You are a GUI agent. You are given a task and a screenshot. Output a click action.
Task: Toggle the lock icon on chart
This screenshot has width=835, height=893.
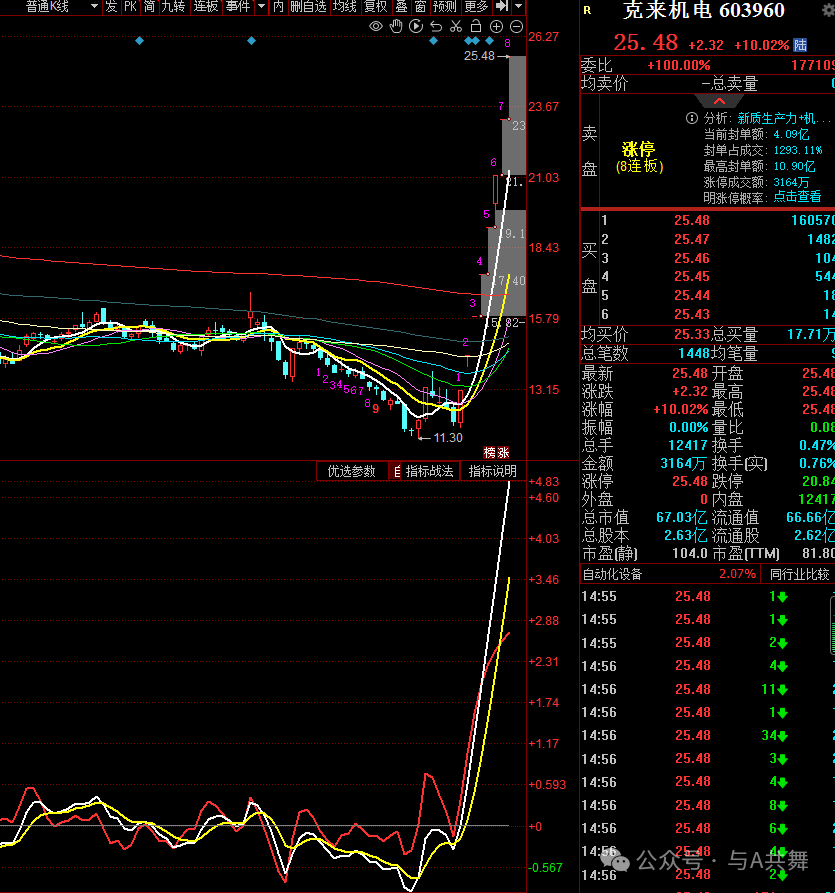pyautogui.click(x=476, y=26)
